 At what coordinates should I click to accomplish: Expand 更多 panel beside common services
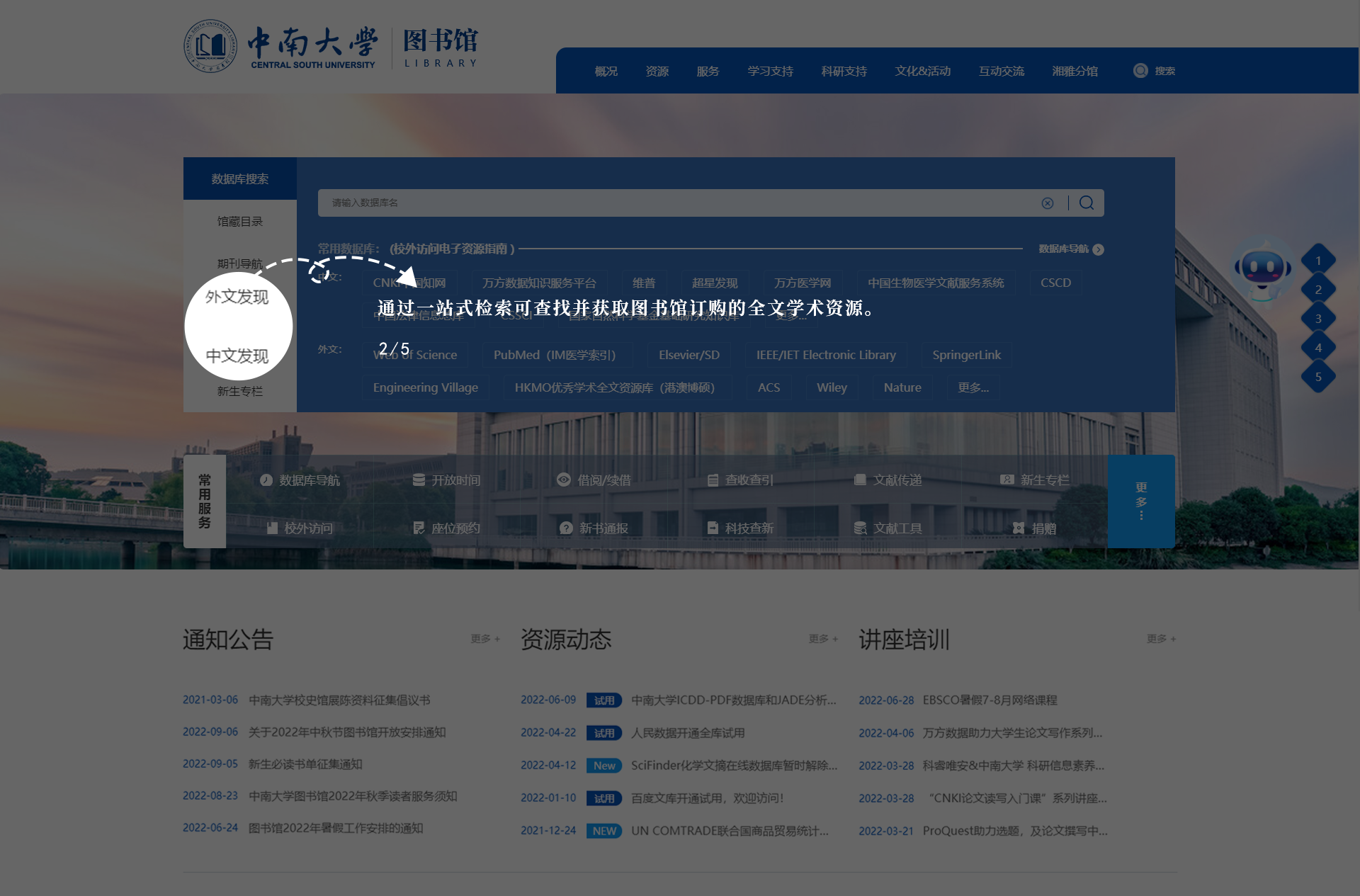[1140, 501]
